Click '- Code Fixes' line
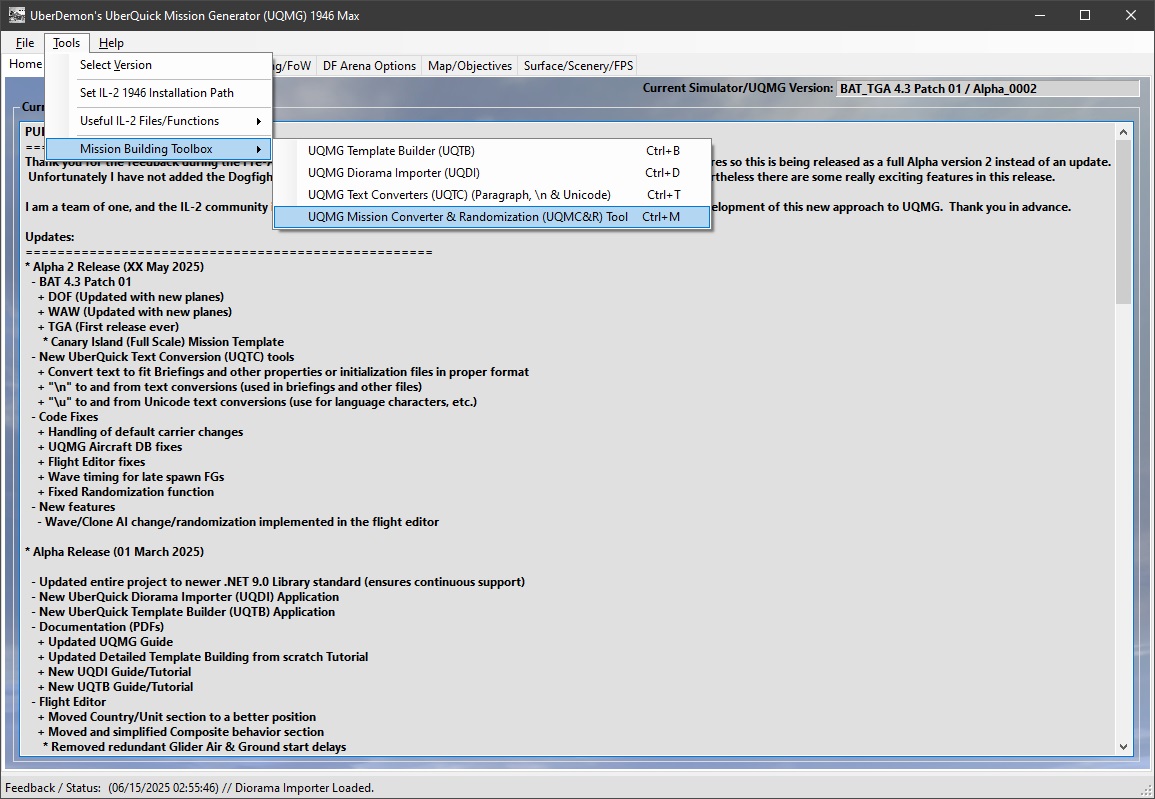 64,417
